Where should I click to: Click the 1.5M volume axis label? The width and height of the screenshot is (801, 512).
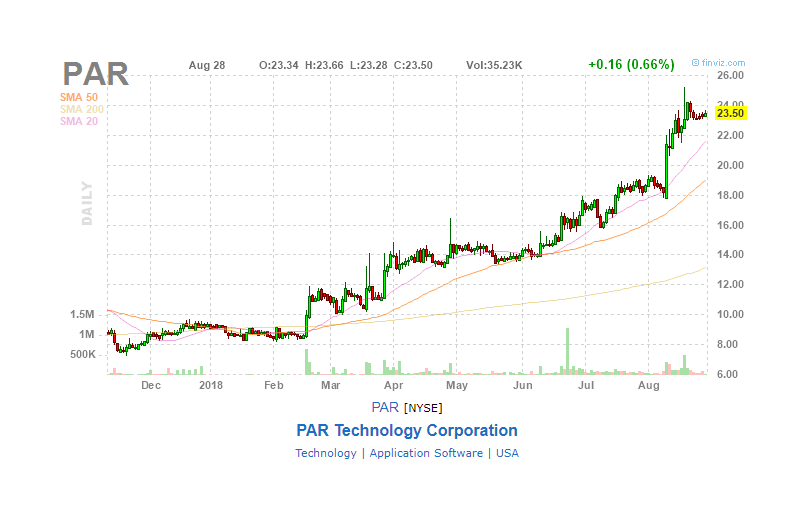pos(82,315)
